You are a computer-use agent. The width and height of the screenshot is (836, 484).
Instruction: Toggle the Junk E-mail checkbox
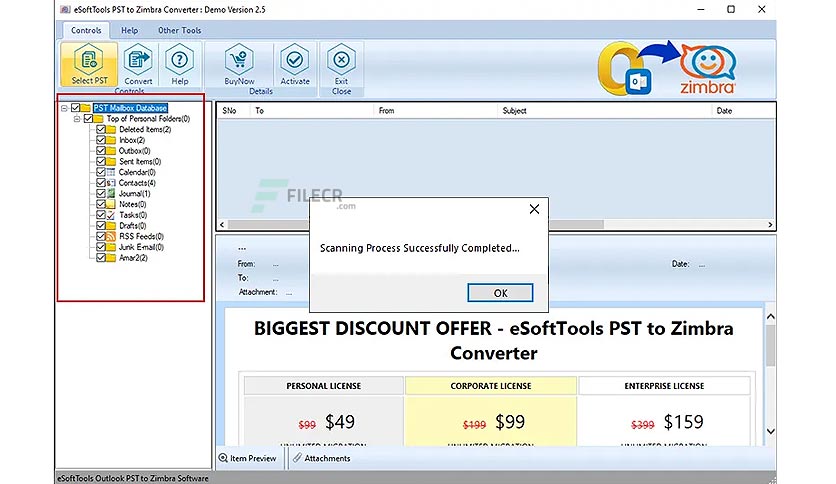[101, 247]
